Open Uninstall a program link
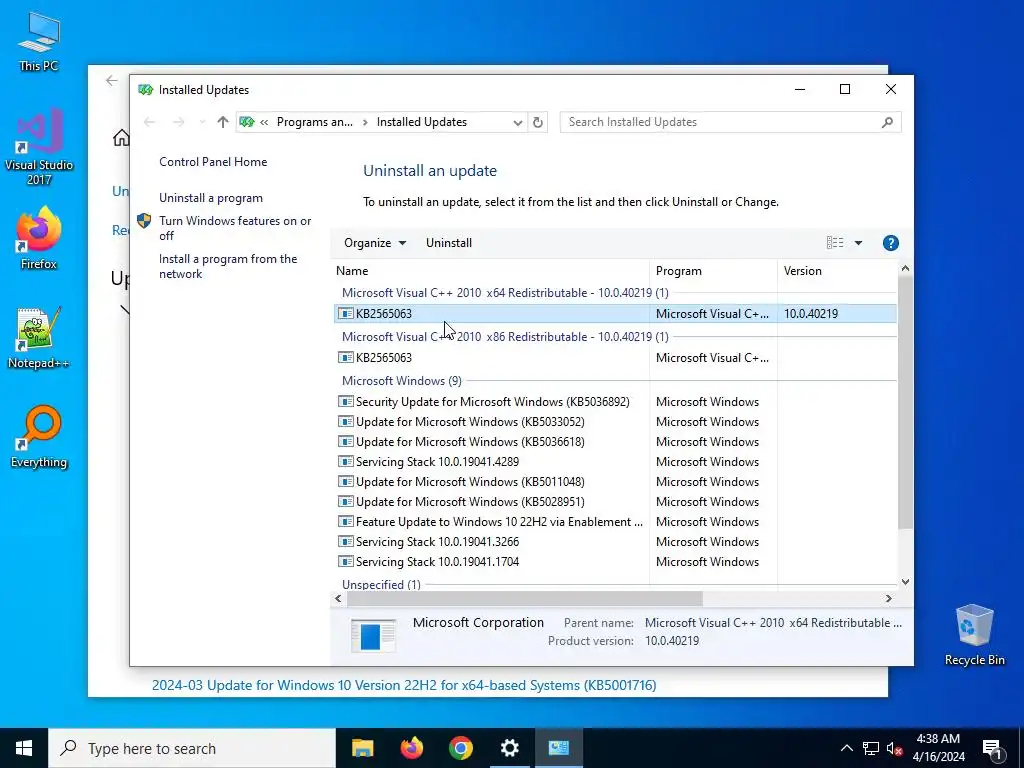Viewport: 1024px width, 768px height. [x=211, y=198]
